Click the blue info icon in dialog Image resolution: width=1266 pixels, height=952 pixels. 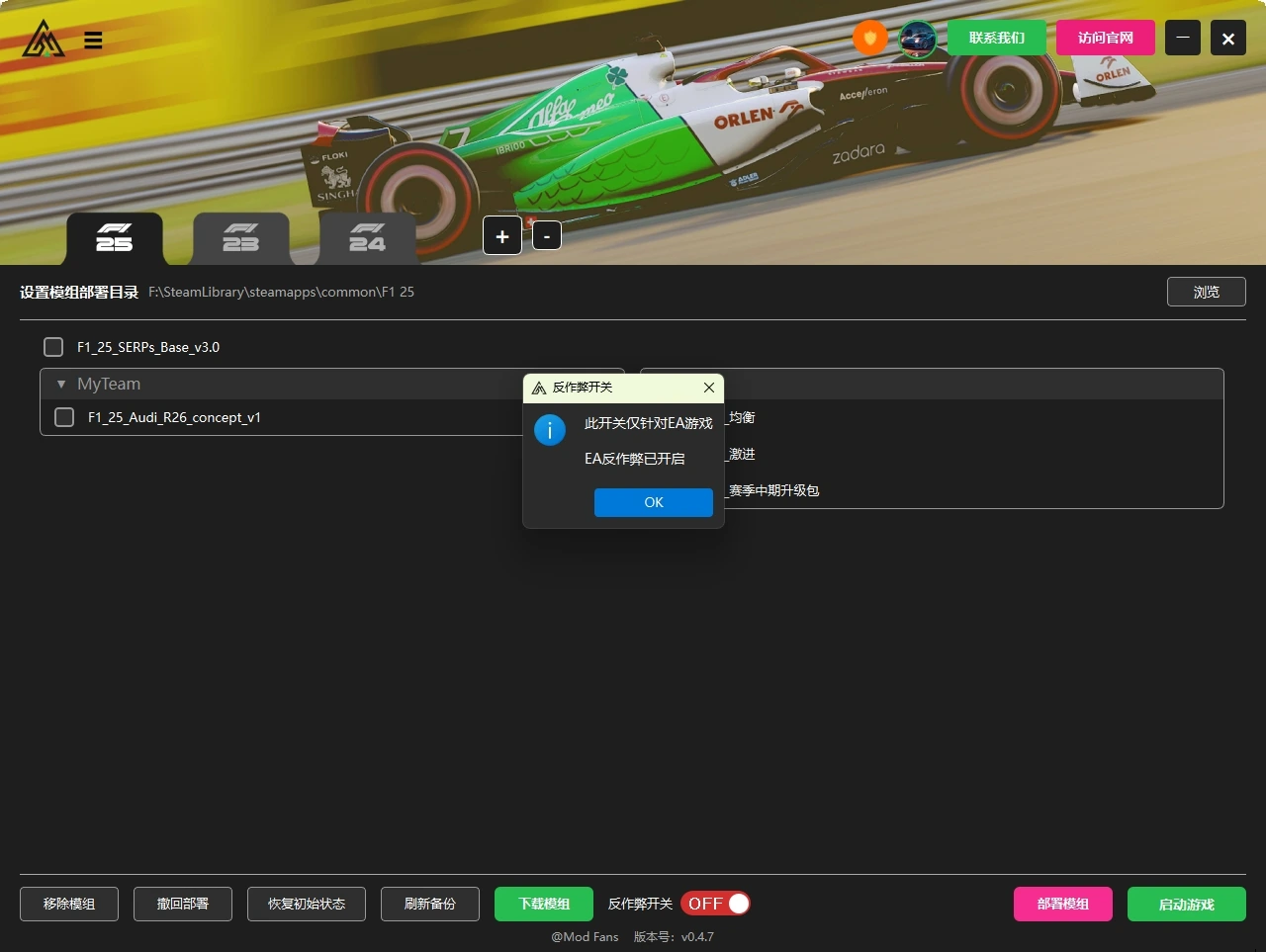pyautogui.click(x=550, y=430)
